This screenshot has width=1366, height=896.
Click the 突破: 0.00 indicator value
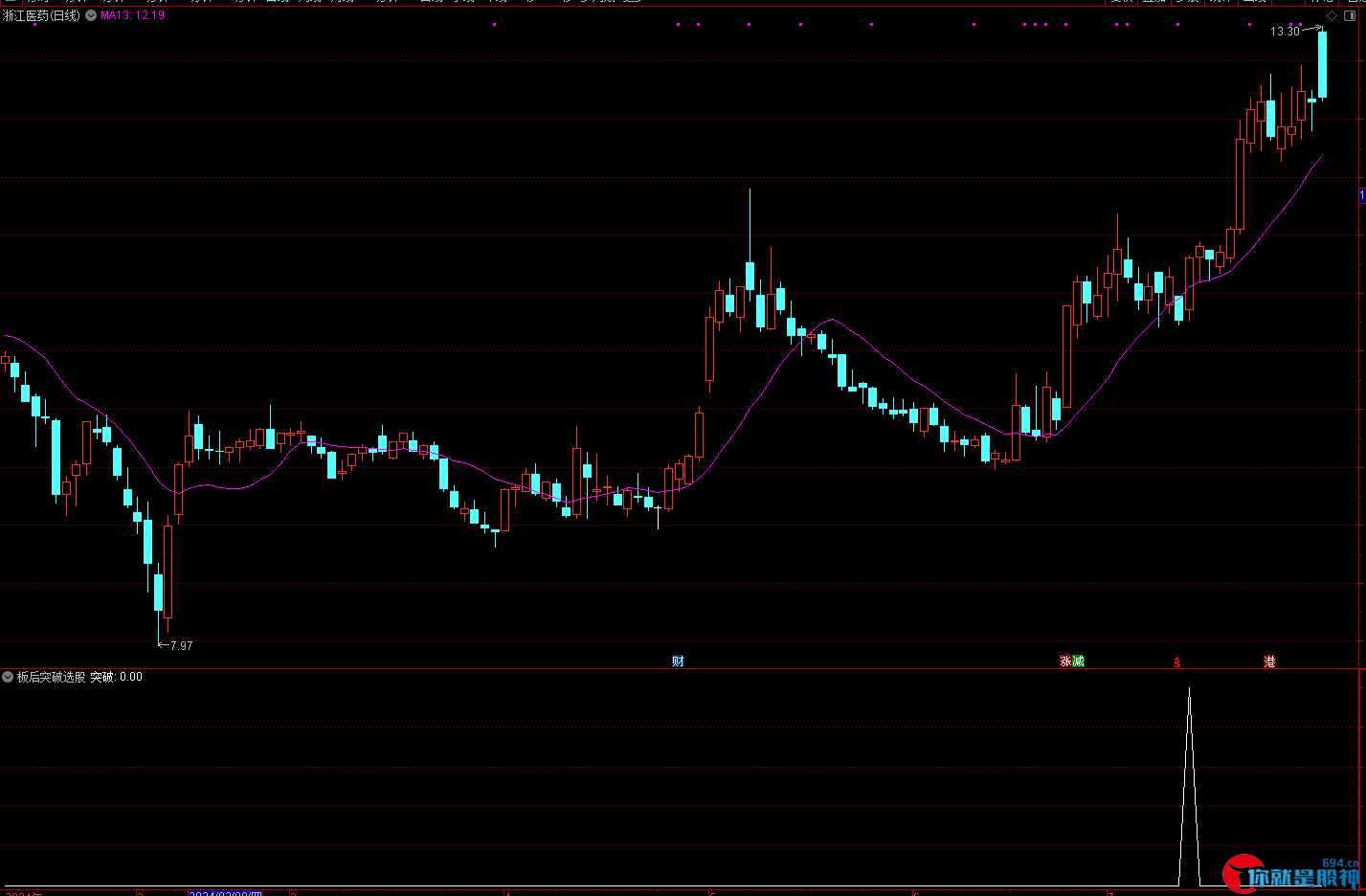(x=116, y=677)
